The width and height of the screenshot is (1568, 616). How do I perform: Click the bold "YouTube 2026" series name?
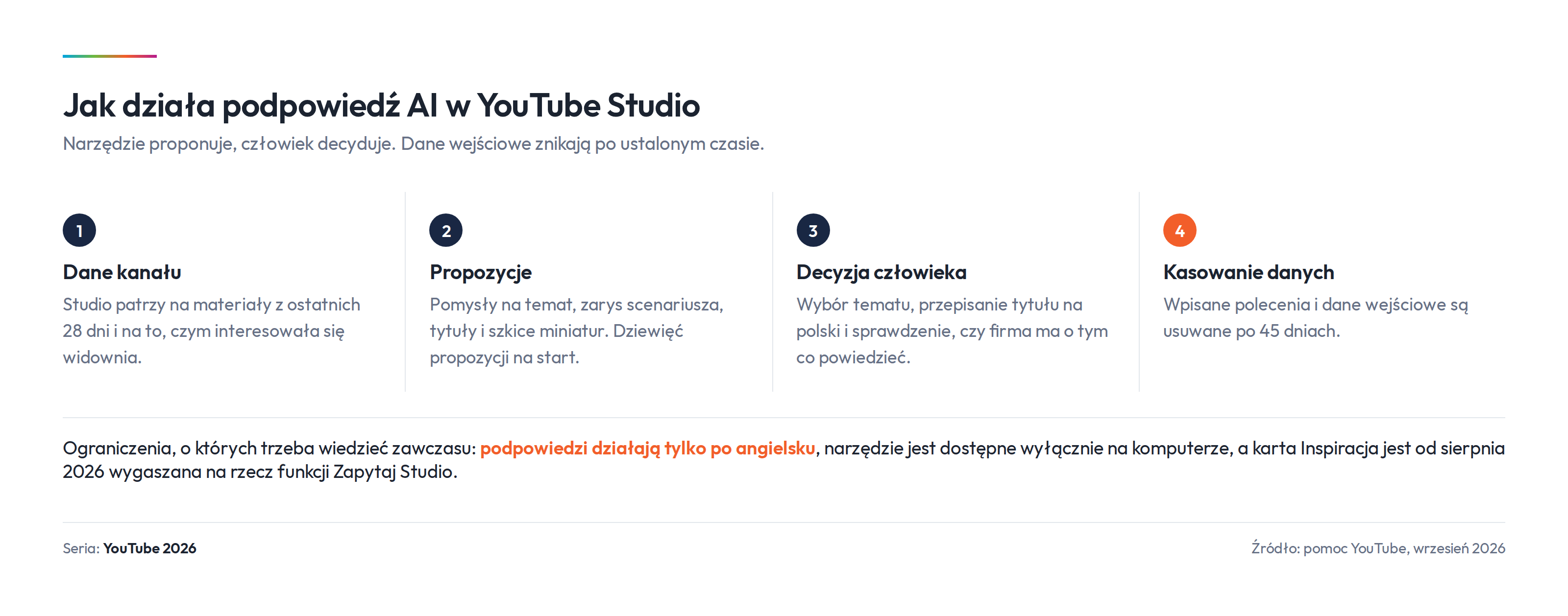[150, 548]
